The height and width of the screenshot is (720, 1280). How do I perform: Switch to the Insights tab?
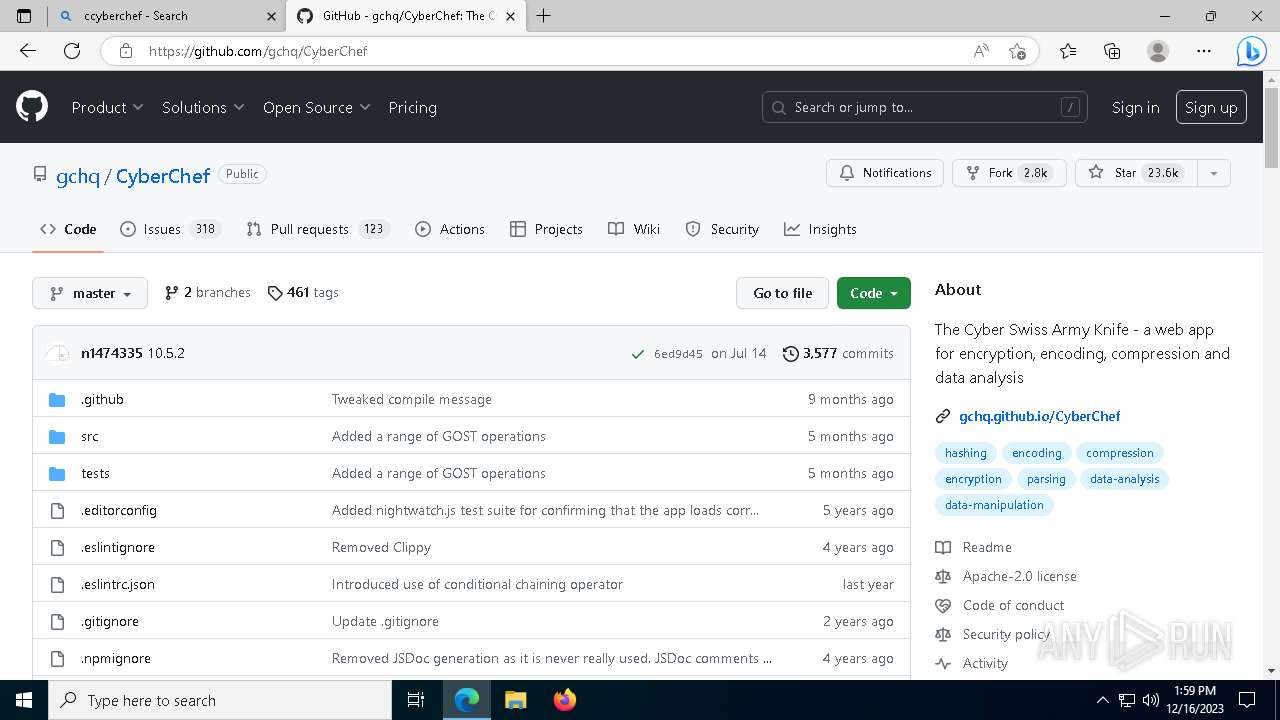pos(820,229)
